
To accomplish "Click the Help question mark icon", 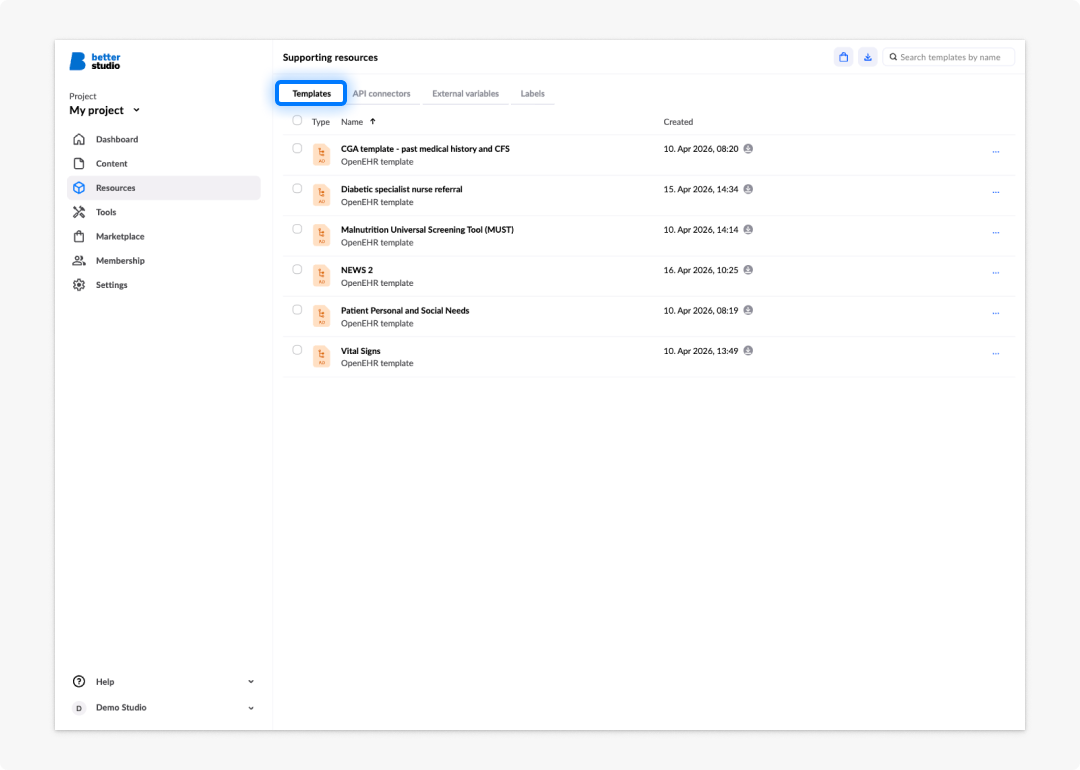I will point(79,682).
